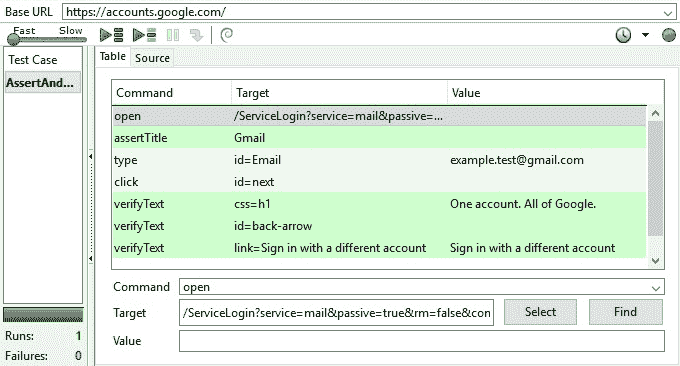Screen dimensions: 680x366
Task: Select the type id=Email row
Action: click(x=379, y=160)
